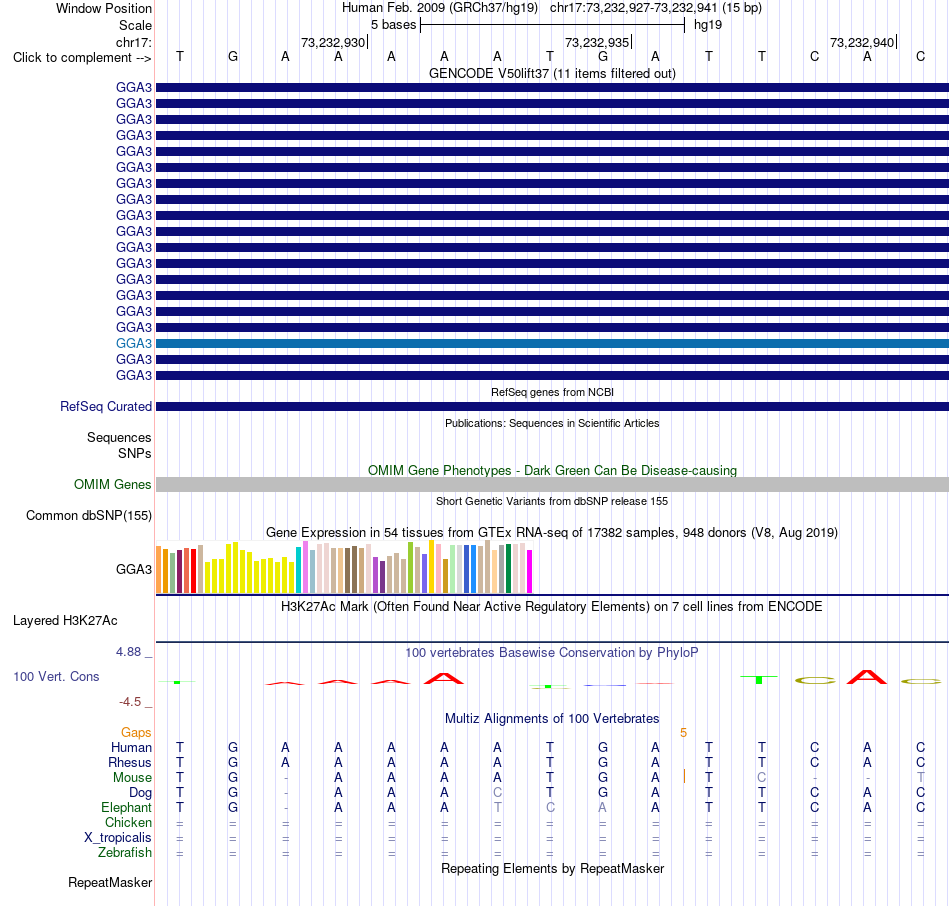Click the Chicken alignment row label
Screen dimensions: 950x906
[x=128, y=822]
